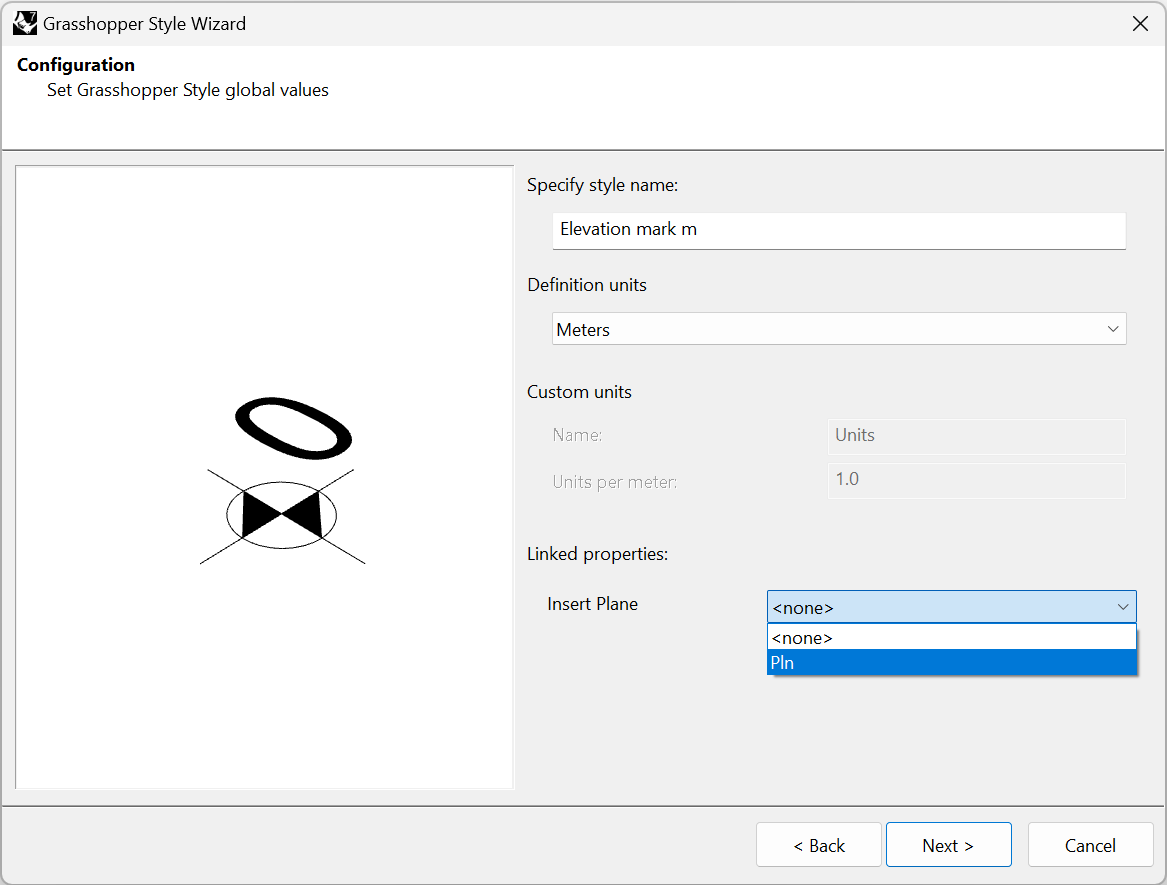1167x885 pixels.
Task: Go back with the '< Back' button
Action: click(x=819, y=845)
